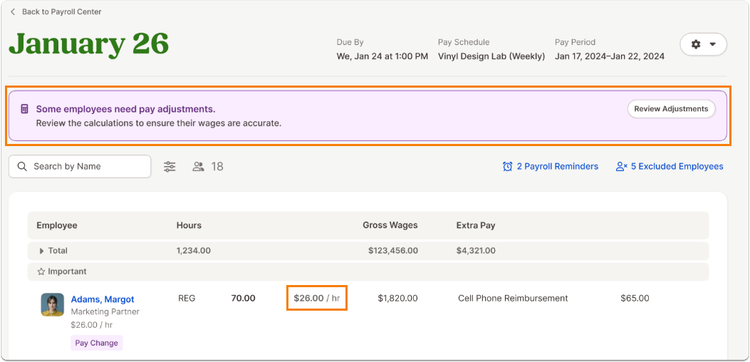This screenshot has width=750, height=362.
Task: Open Adams, Margot employee link
Action: (102, 299)
